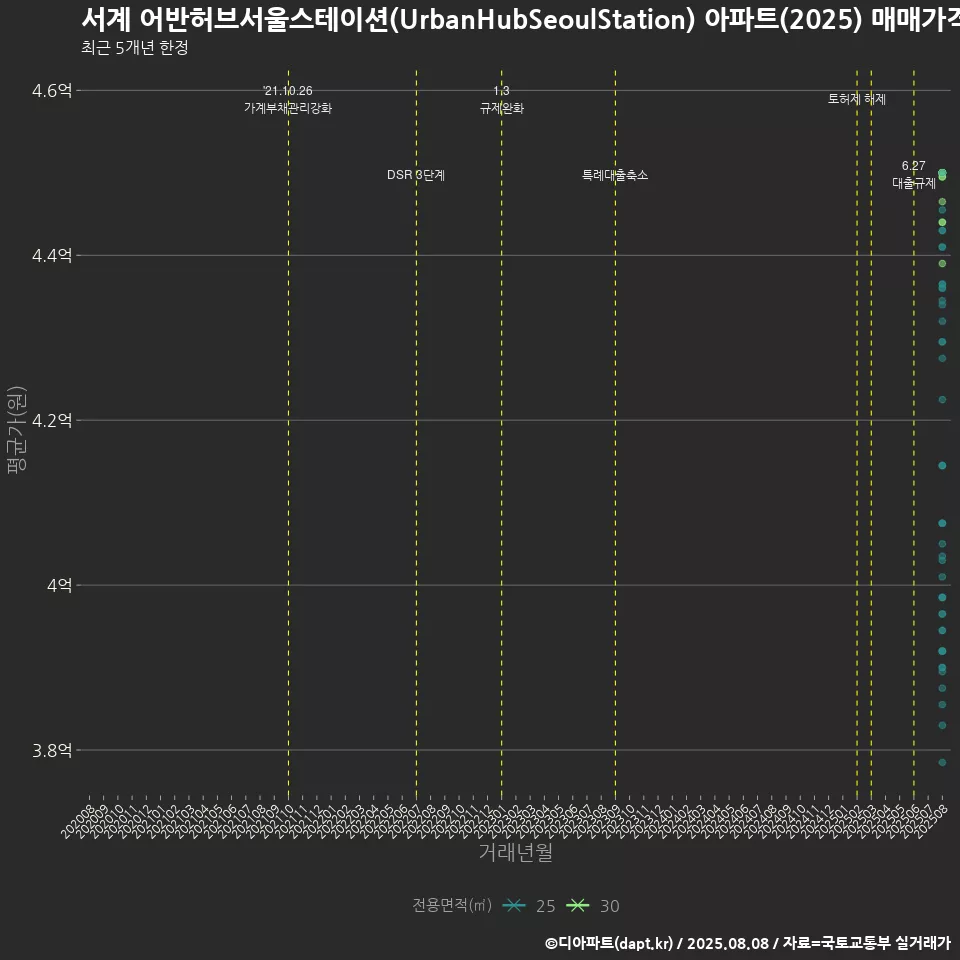The image size is (960, 960).
Task: Click the "'21.10.26" date annotation
Action: tap(288, 91)
